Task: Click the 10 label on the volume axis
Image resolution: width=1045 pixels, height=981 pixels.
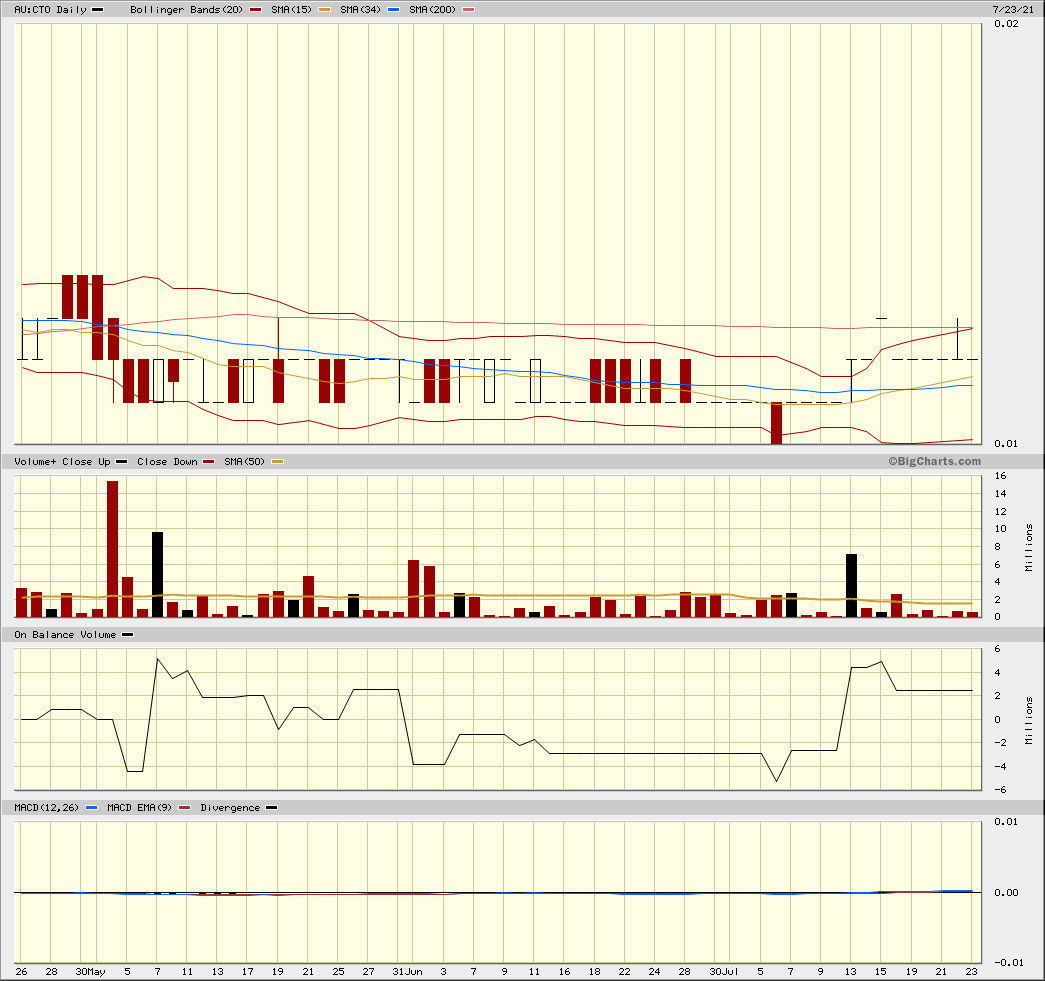Action: (x=1000, y=529)
